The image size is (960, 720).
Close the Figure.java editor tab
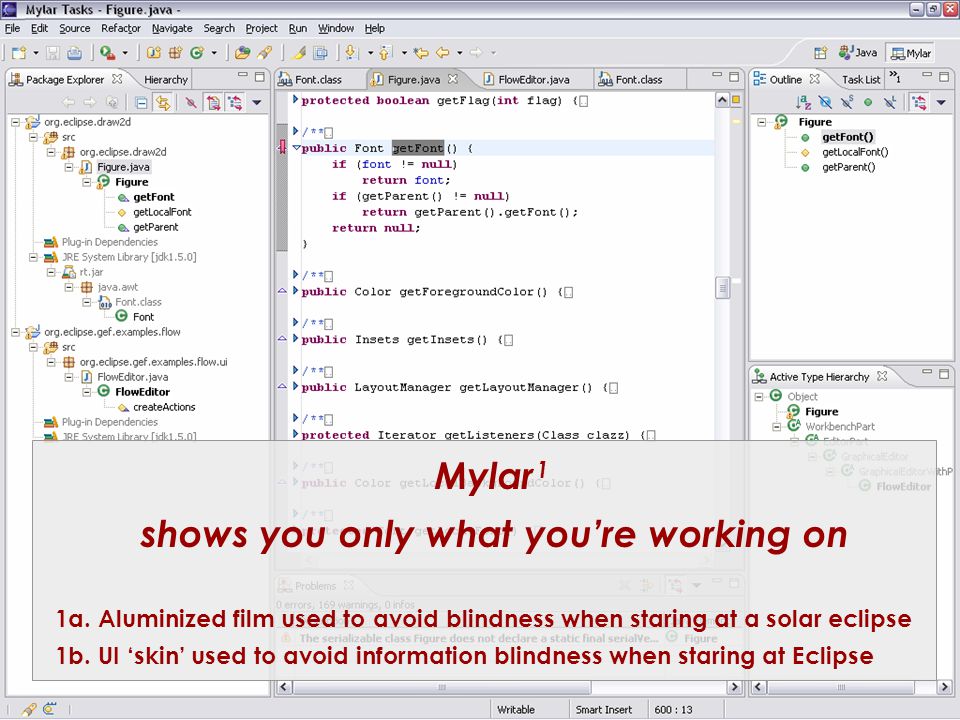[x=452, y=79]
